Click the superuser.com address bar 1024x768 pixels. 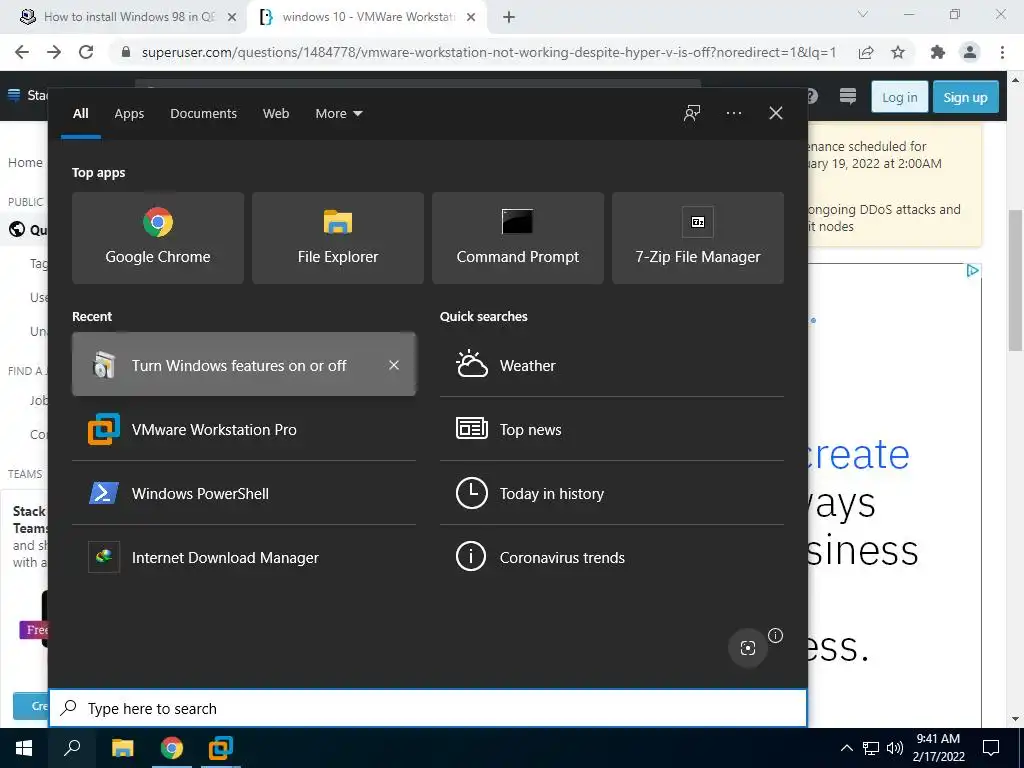(488, 52)
